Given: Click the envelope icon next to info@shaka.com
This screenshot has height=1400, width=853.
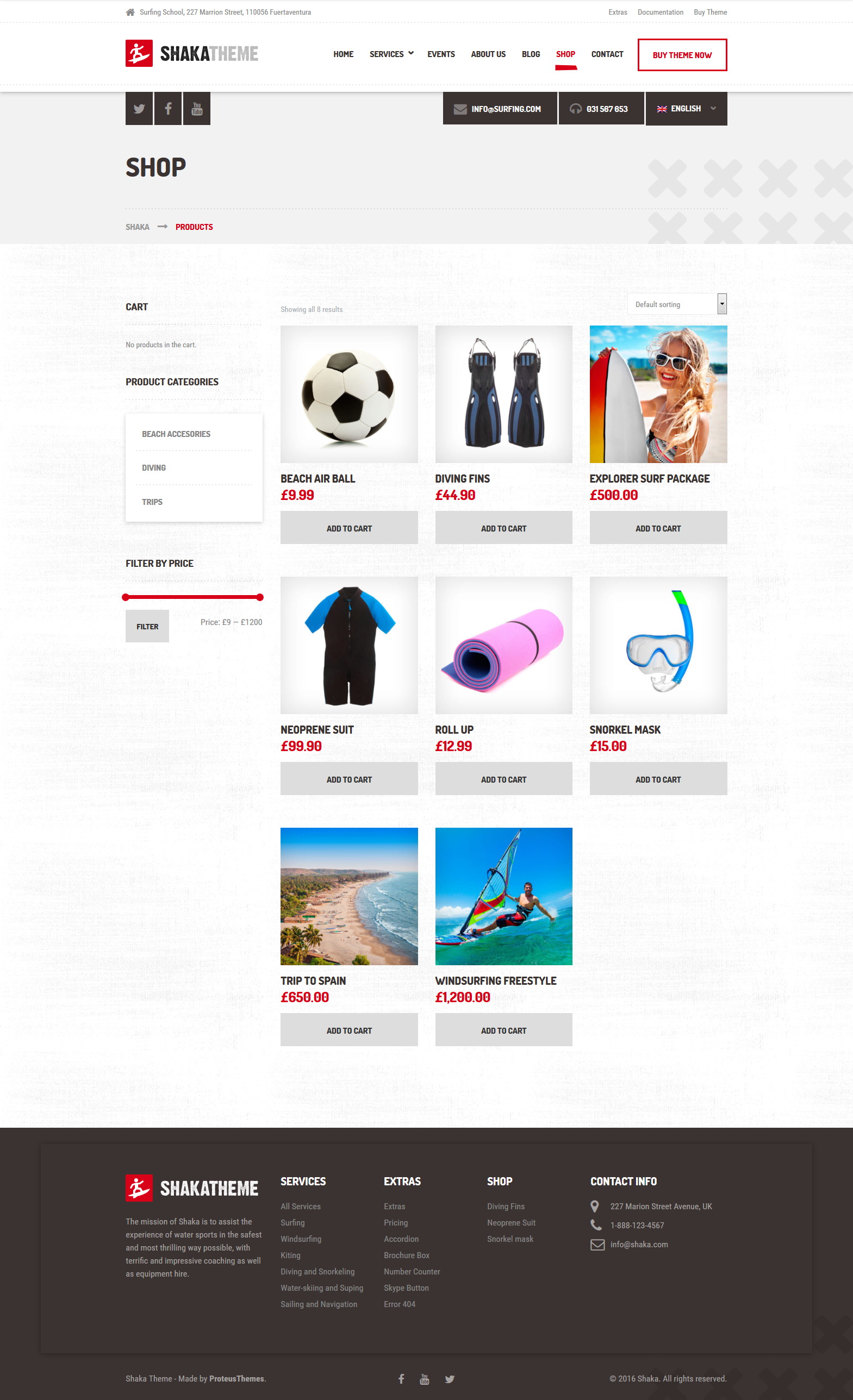Looking at the screenshot, I should [x=597, y=1245].
